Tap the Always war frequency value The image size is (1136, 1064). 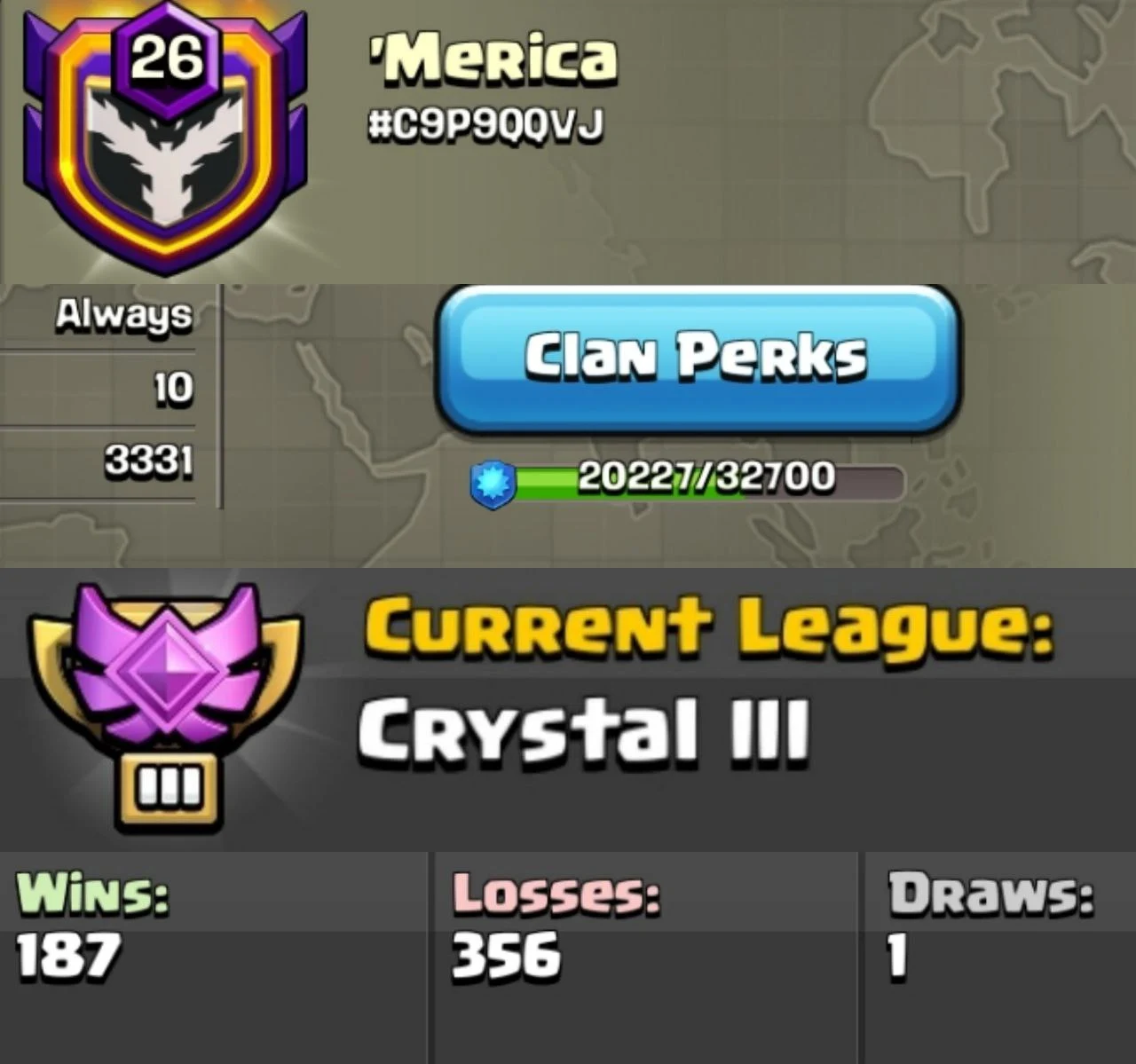tap(123, 317)
